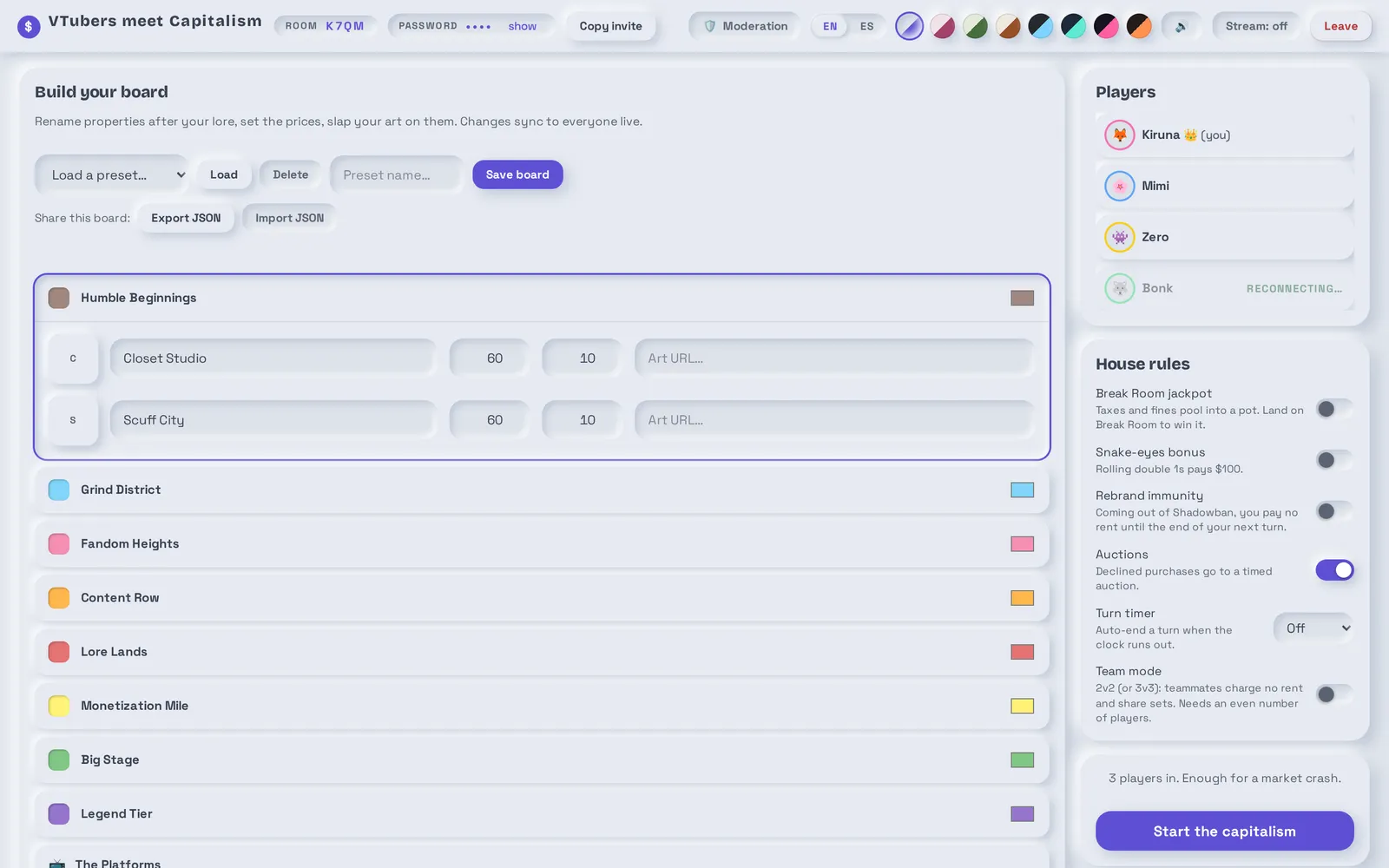Select the cream and brown theme swatch
Screen dimensions: 1389x868
pyautogui.click(x=1008, y=26)
